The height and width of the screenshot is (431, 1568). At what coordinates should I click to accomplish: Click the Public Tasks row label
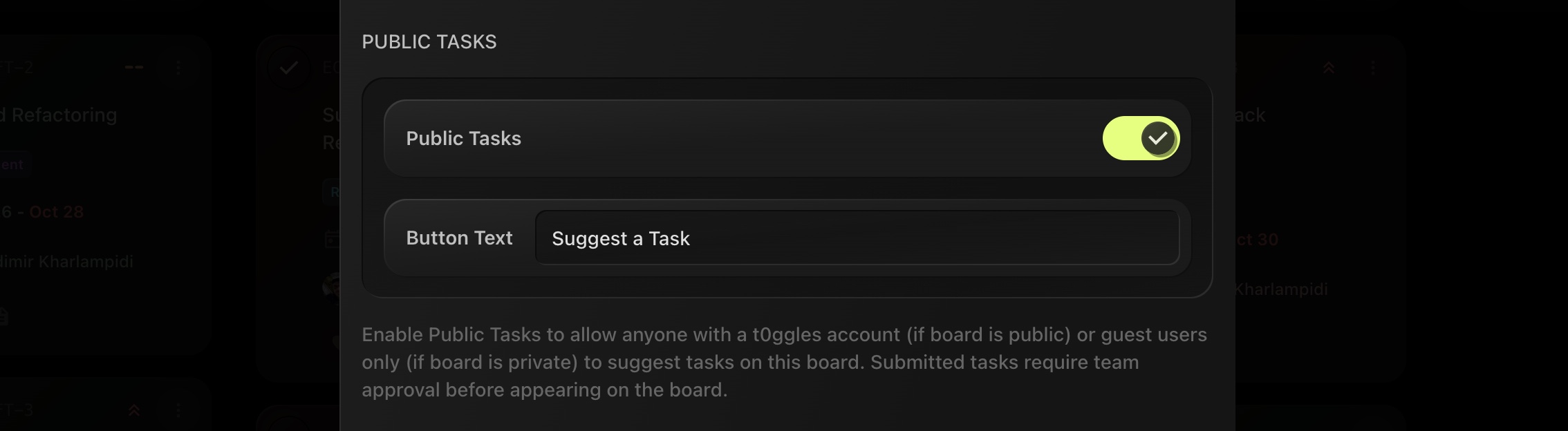463,138
